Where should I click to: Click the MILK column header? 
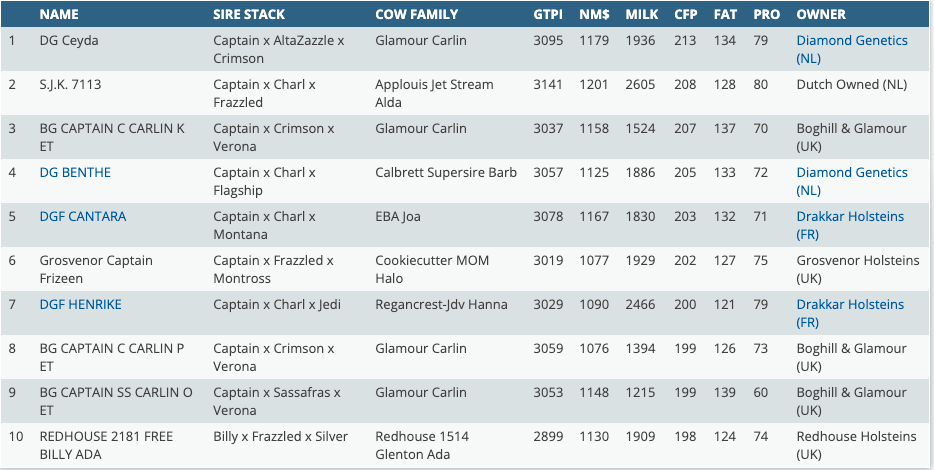pos(641,15)
